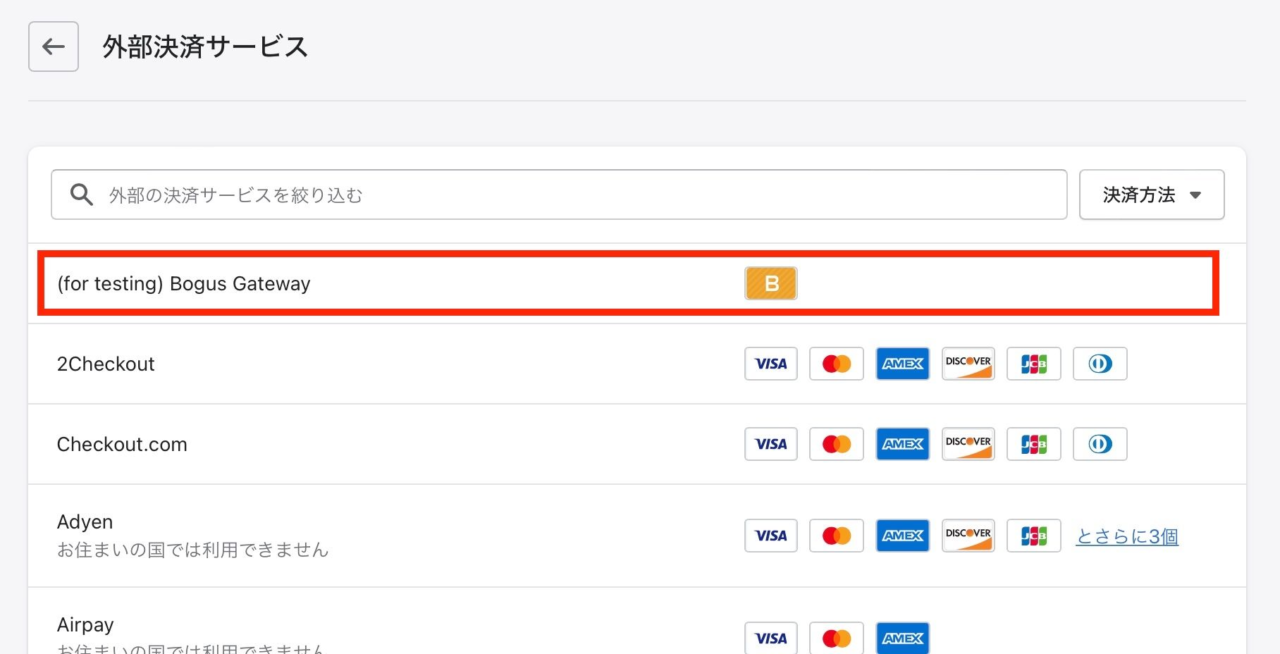Screen dimensions: 1280x654
Task: Click the とさらに3個 link in Adyen row
Action: click(1127, 537)
